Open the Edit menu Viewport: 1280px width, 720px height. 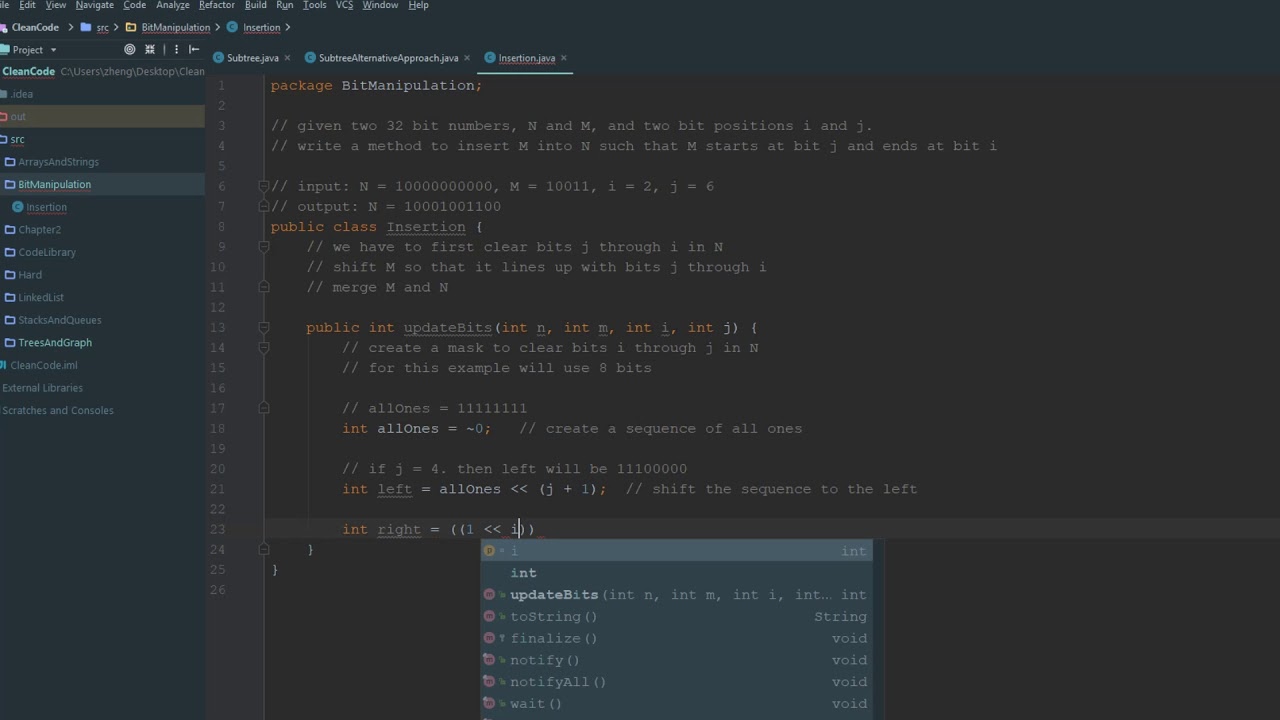tap(27, 5)
